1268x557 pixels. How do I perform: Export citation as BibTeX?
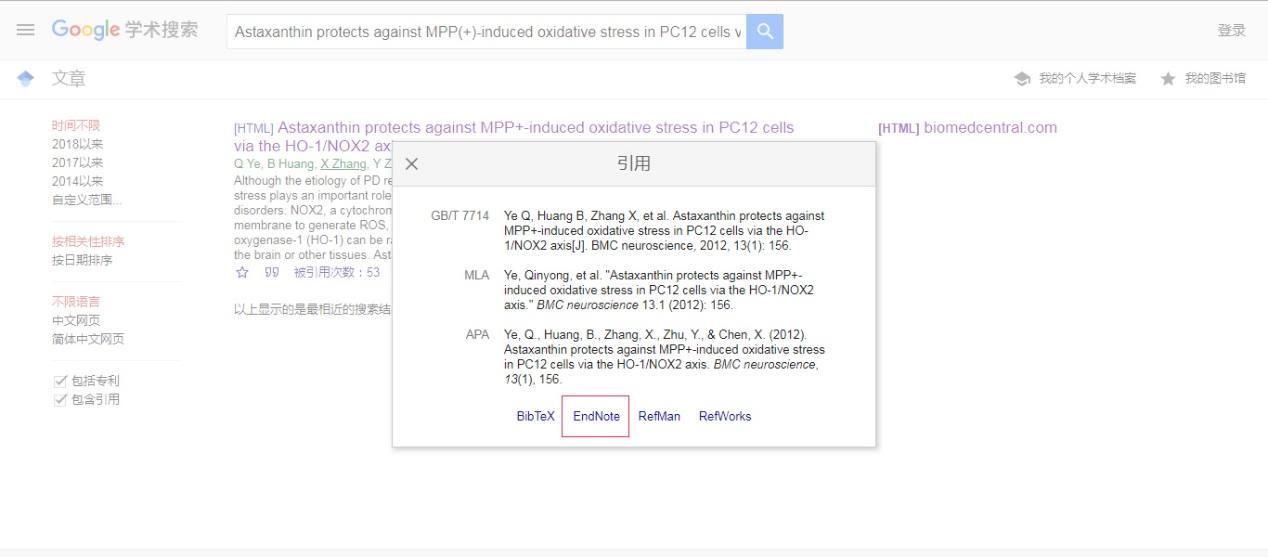pyautogui.click(x=535, y=416)
